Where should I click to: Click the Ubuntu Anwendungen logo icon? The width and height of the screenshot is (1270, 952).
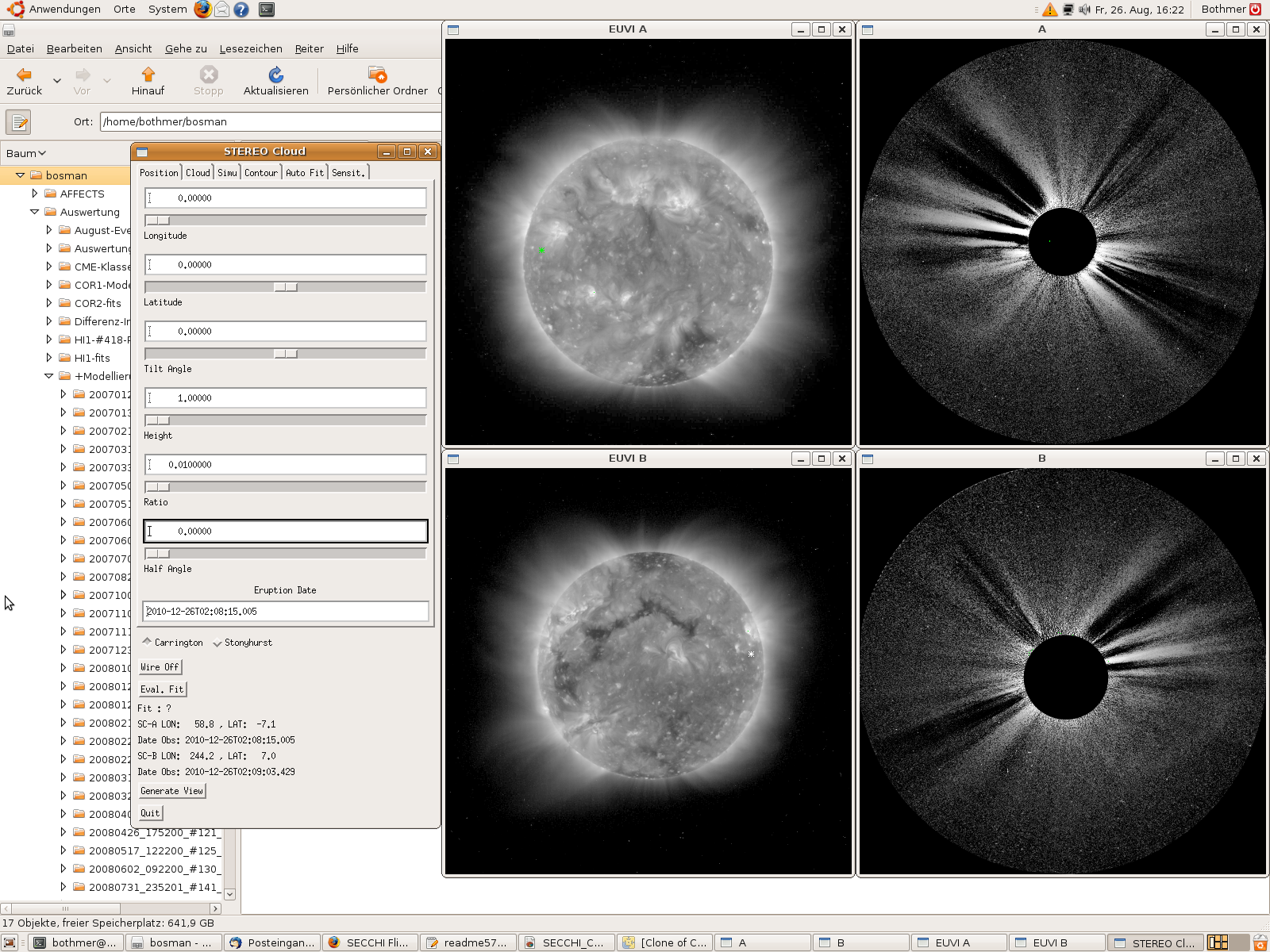[x=15, y=10]
